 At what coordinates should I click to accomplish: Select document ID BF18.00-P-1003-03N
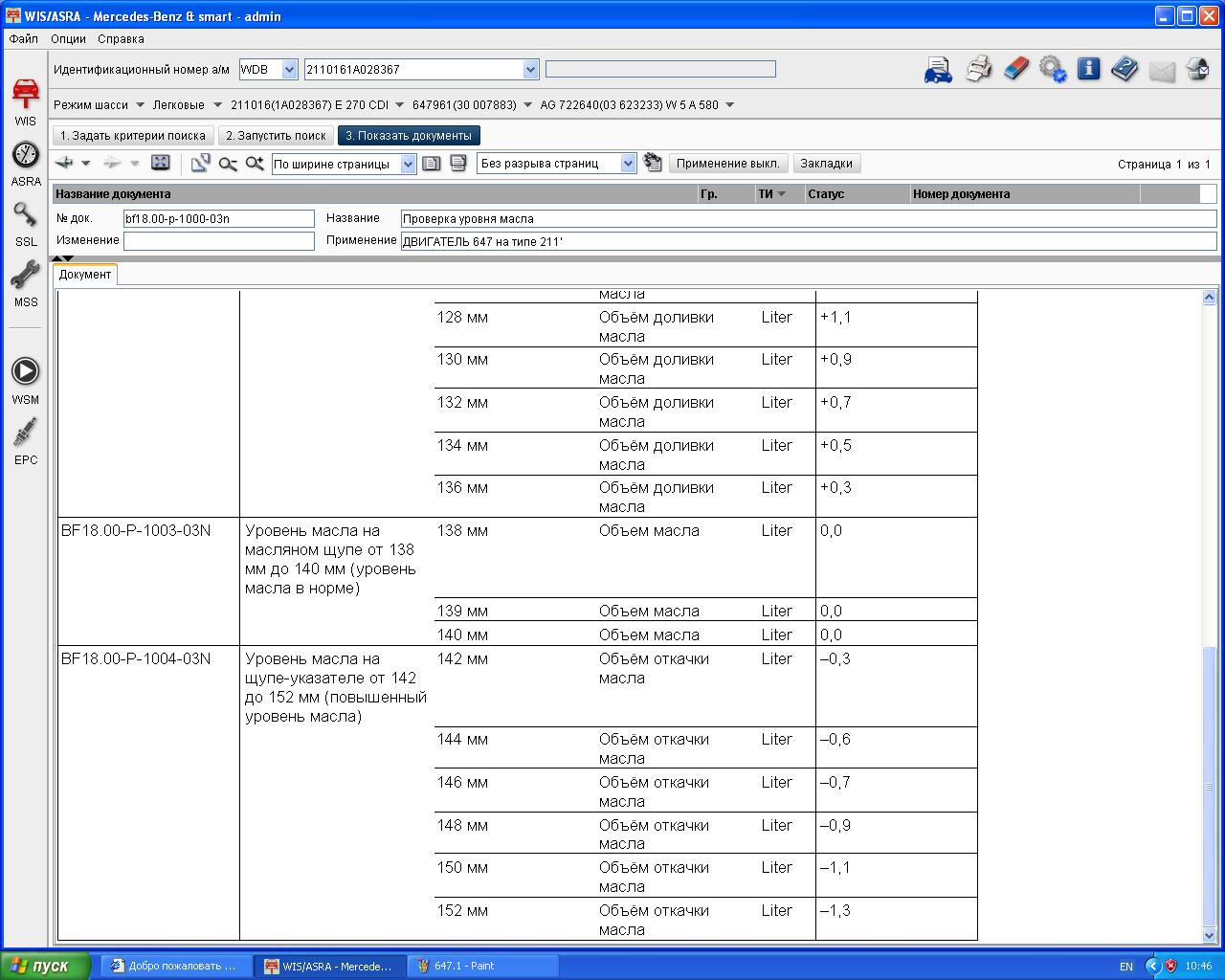(136, 530)
